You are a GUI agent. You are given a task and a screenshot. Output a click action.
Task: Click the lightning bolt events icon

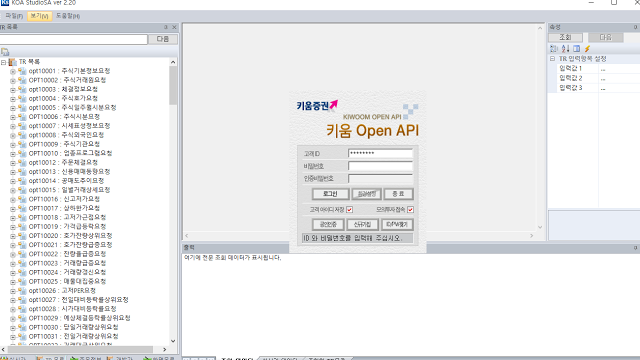(x=587, y=49)
